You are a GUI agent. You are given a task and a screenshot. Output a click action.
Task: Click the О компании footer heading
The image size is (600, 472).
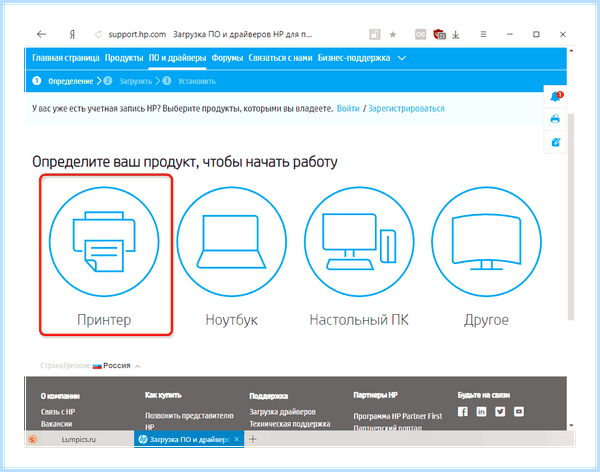tap(60, 396)
